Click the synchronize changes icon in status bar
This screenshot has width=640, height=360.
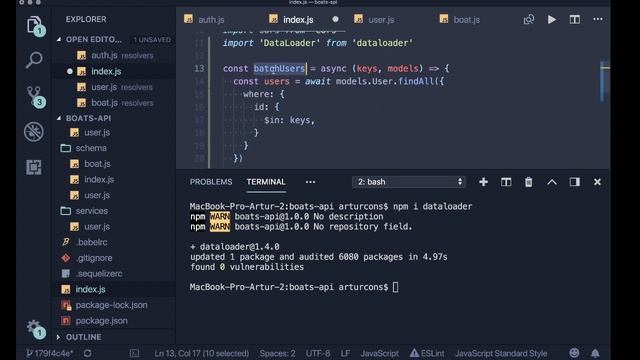pyautogui.click(x=87, y=353)
